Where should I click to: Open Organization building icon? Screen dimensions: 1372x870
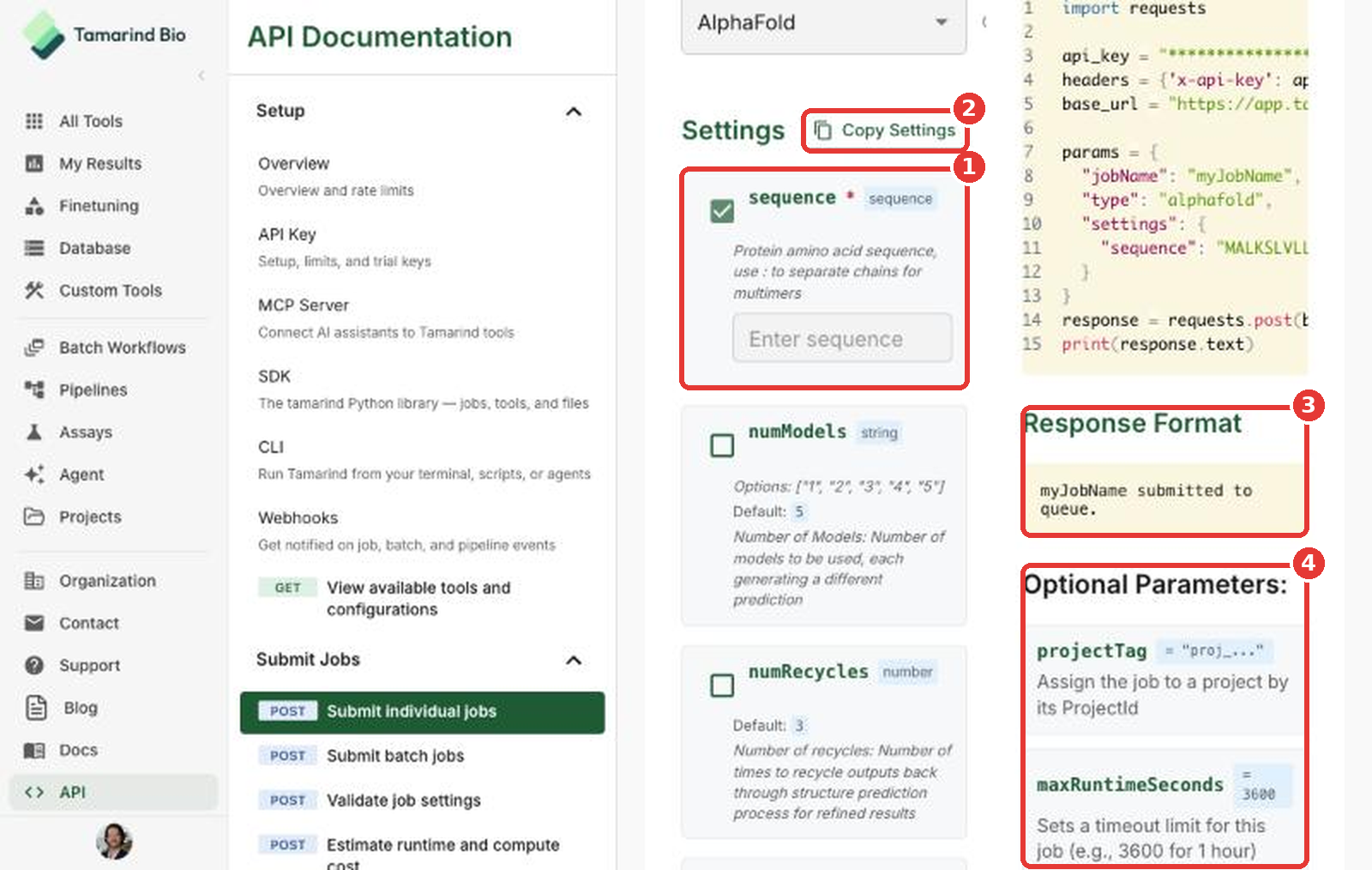(34, 581)
